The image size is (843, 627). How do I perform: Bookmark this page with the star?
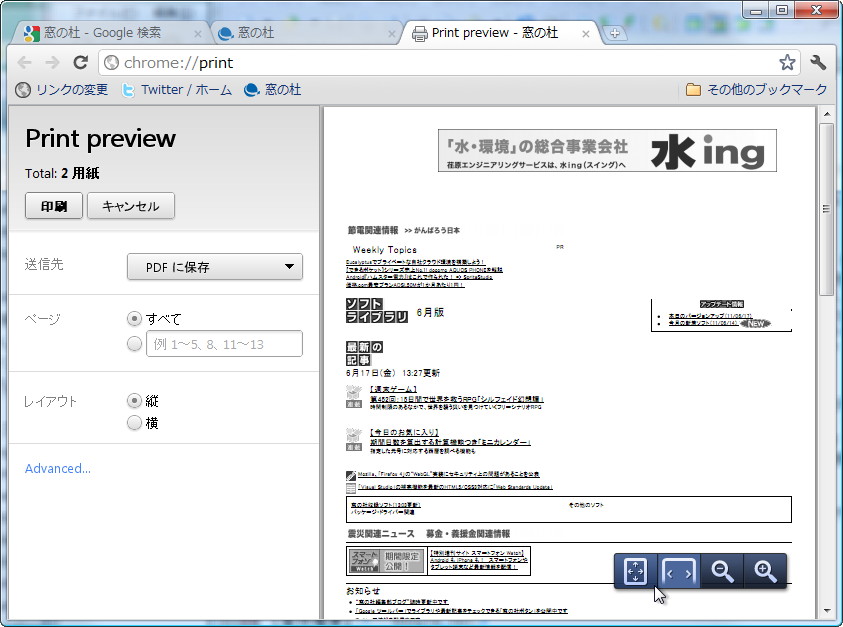(x=787, y=62)
